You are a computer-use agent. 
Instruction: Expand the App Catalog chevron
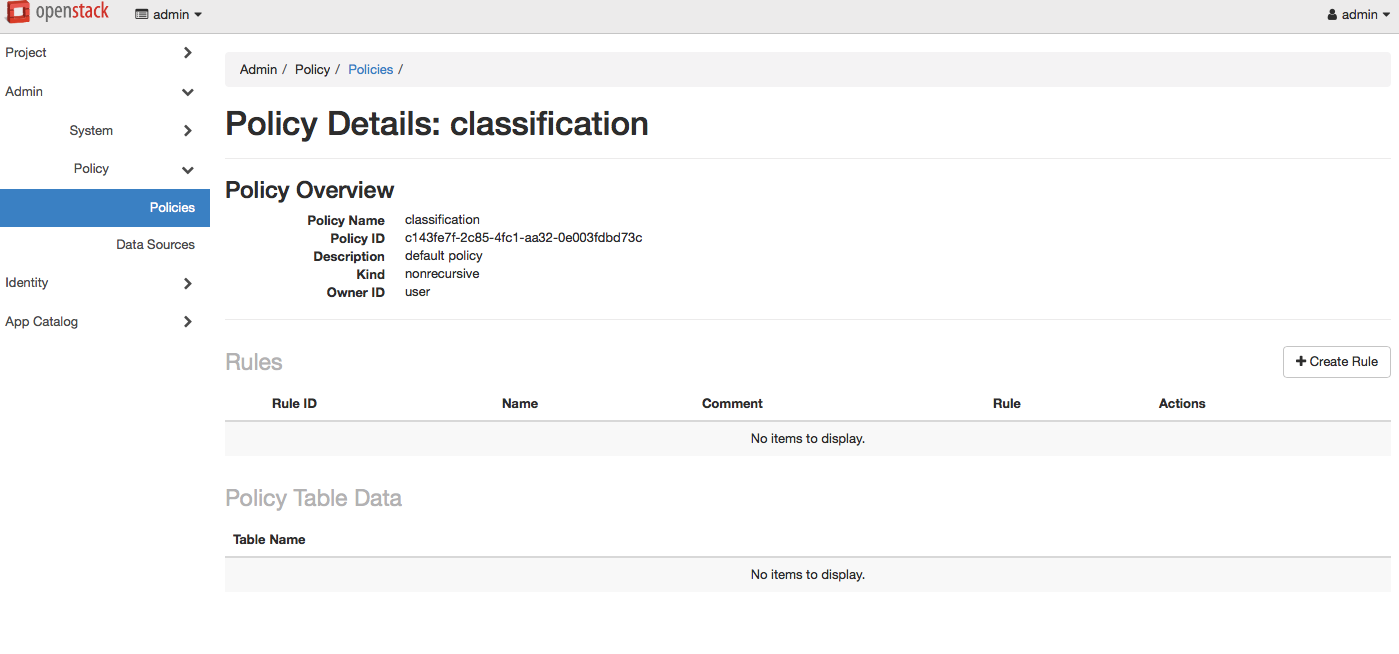point(187,322)
